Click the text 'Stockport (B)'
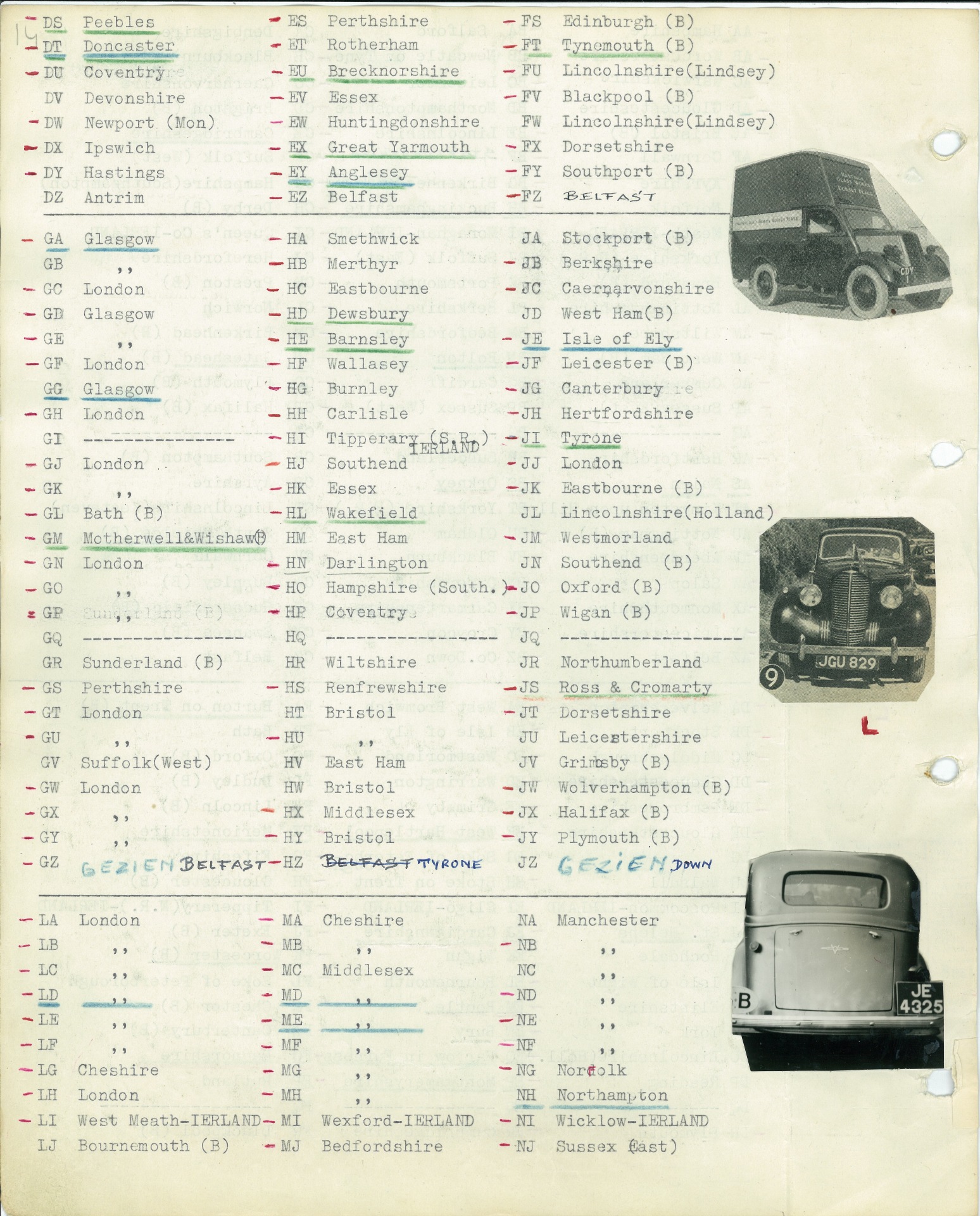 (627, 239)
